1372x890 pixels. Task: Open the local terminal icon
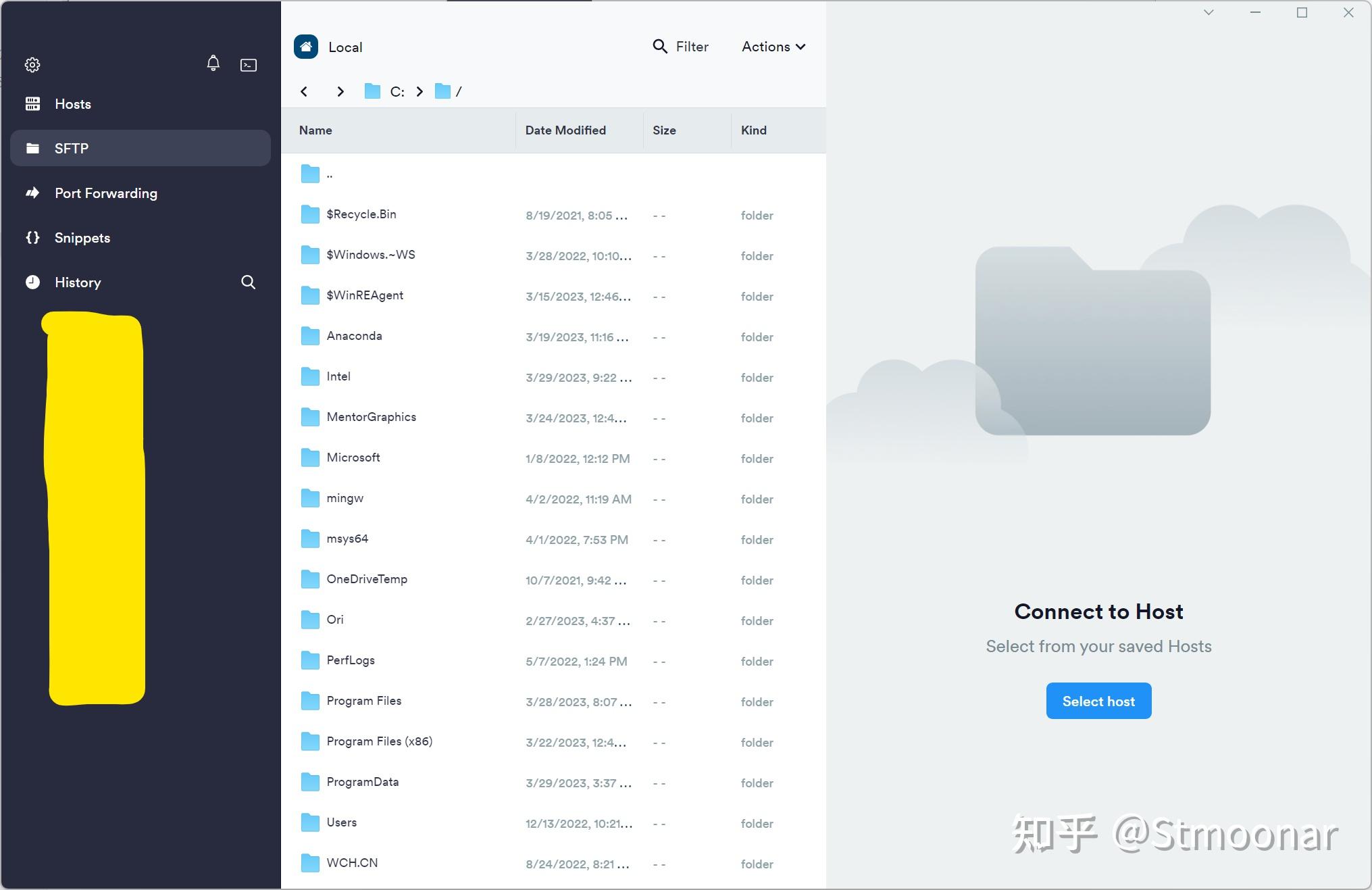[249, 65]
